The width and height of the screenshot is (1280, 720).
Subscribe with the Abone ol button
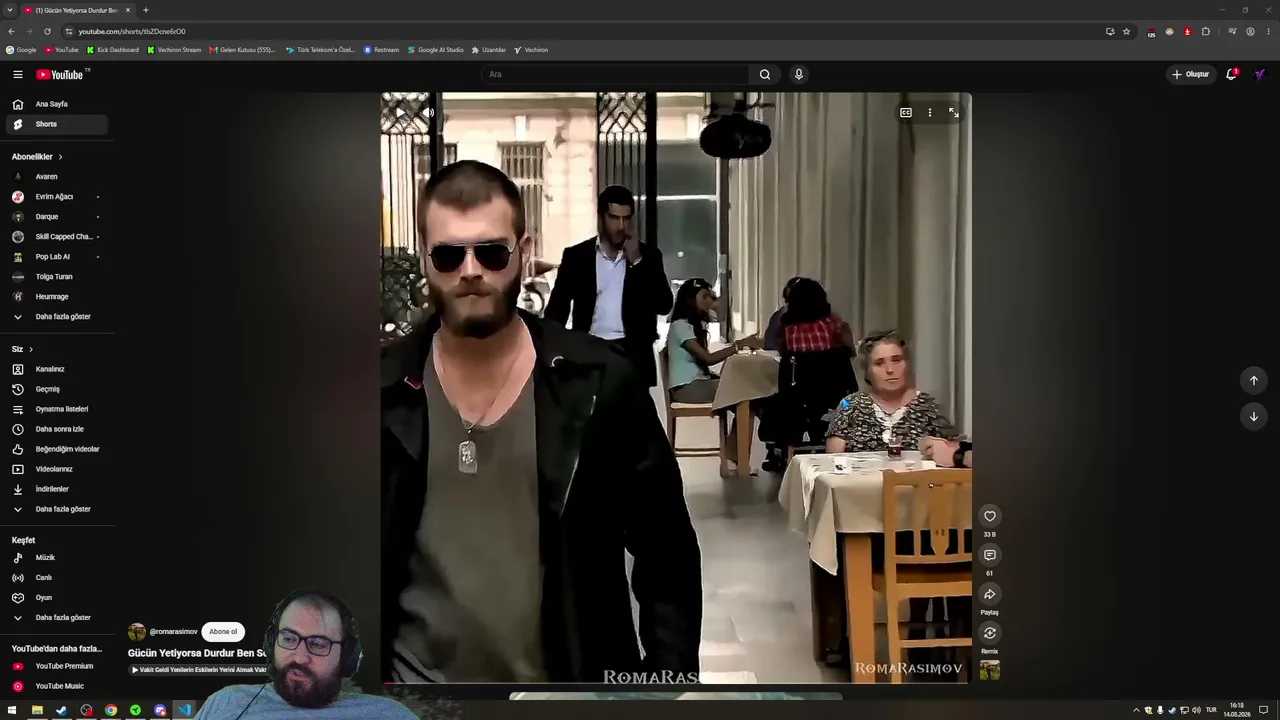click(x=223, y=632)
